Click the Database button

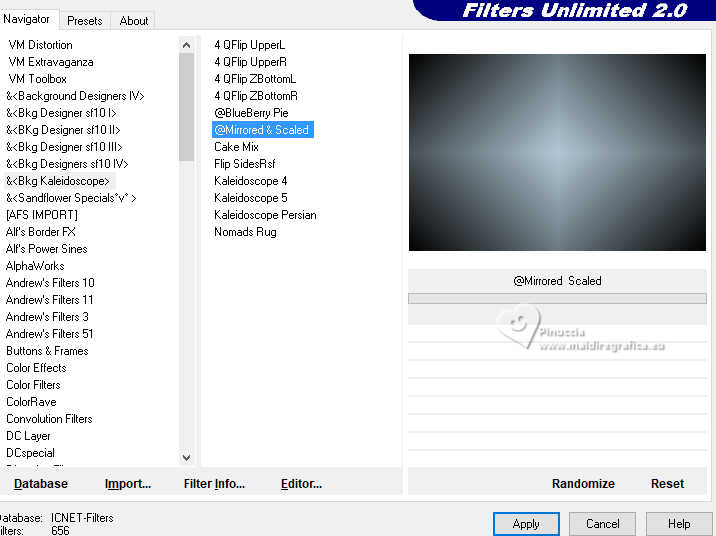pos(41,483)
